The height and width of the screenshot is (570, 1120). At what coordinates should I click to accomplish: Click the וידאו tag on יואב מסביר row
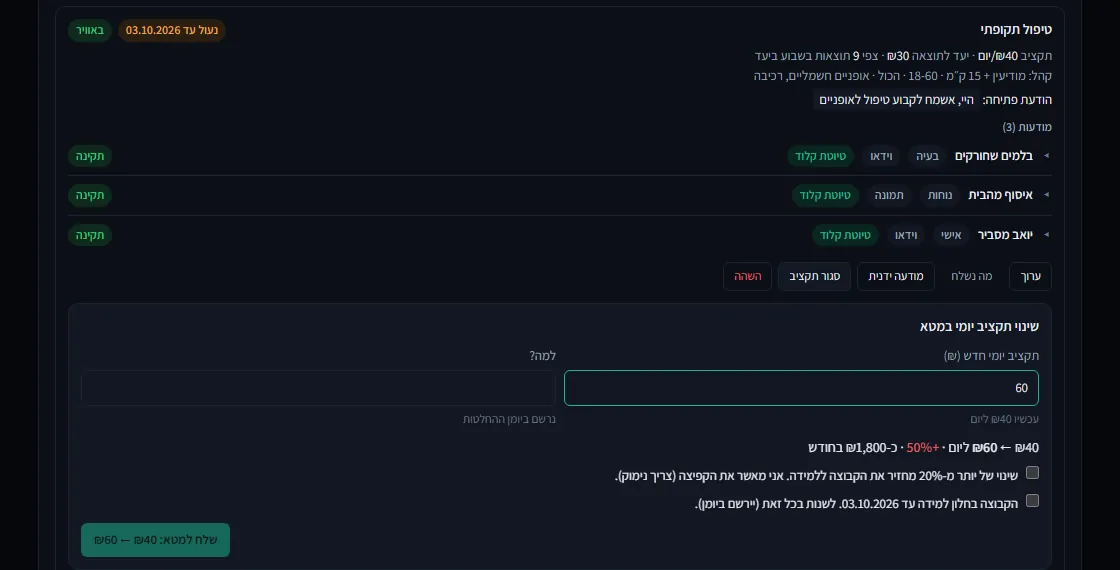point(906,235)
